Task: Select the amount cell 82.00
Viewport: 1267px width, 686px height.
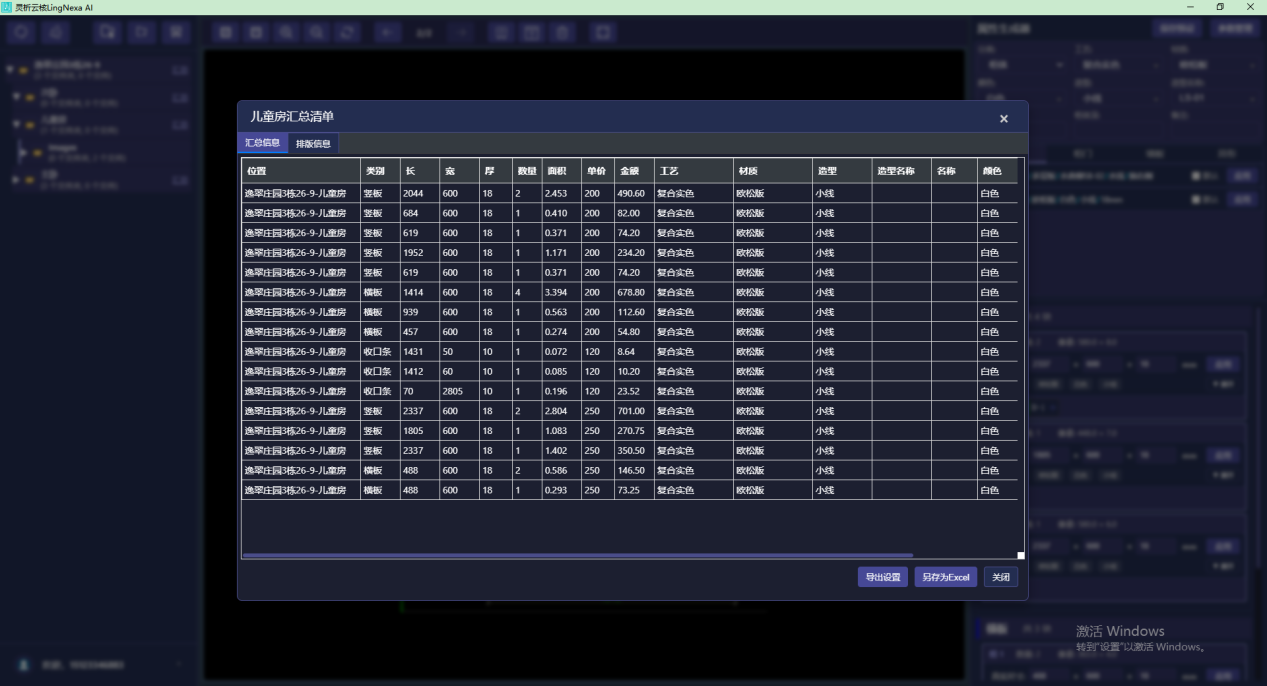Action: click(634, 213)
